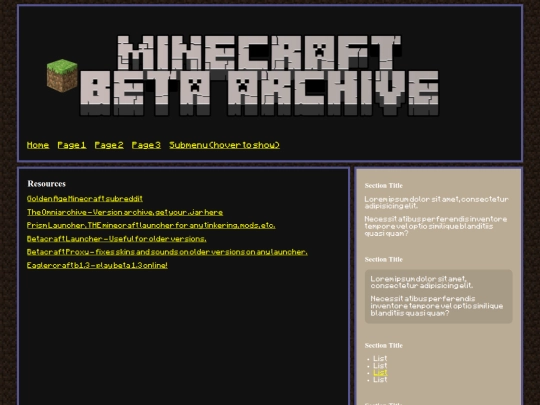Click first List bullet item in sidebar

(x=380, y=359)
